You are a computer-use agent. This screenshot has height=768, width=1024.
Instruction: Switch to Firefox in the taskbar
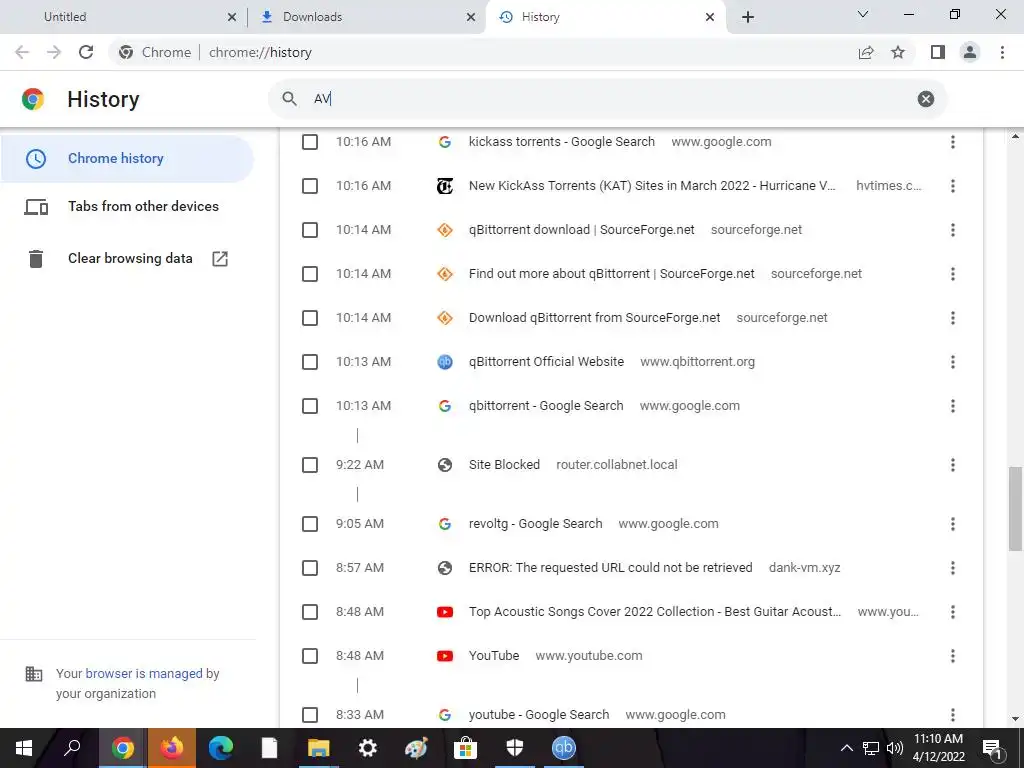(172, 748)
